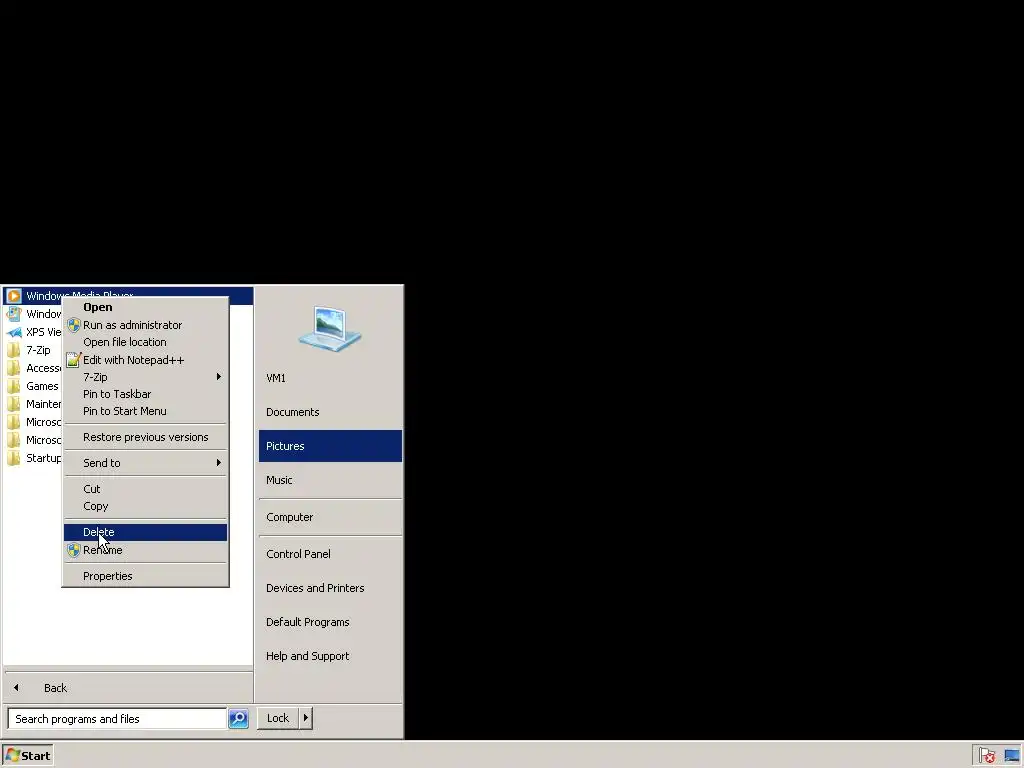Select Pin to Taskbar
This screenshot has height=768, width=1024.
(x=145, y=394)
